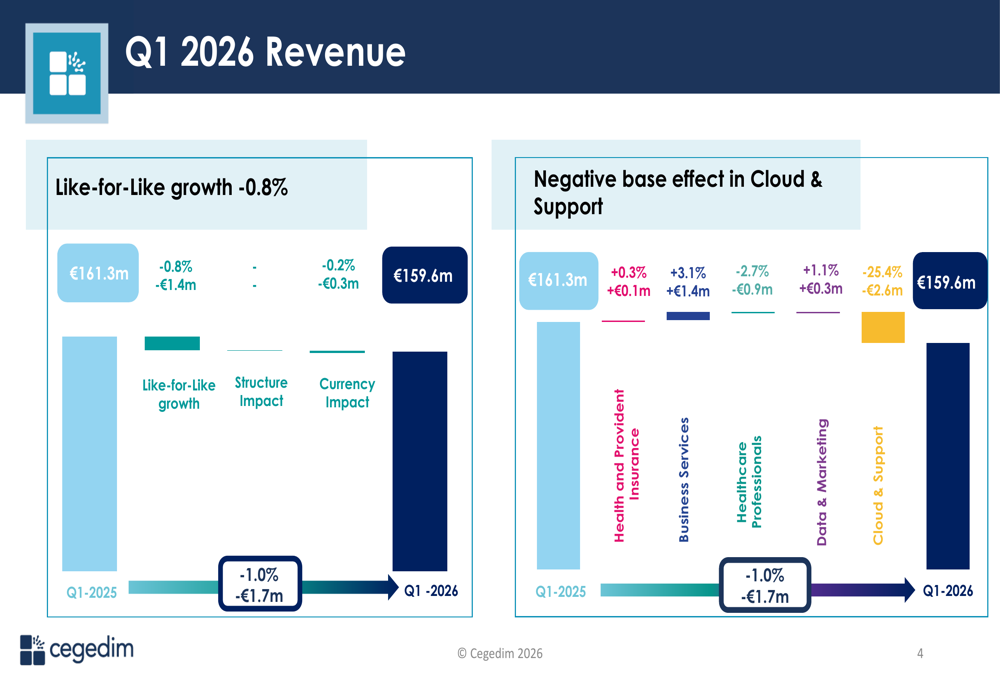Click the "Q1 2026 Revenue" slide title
Viewport: 1000px width, 685px height.
pos(265,52)
